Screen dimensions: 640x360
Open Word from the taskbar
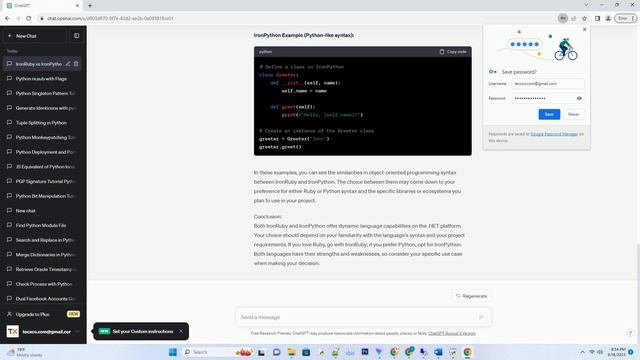tap(438, 352)
